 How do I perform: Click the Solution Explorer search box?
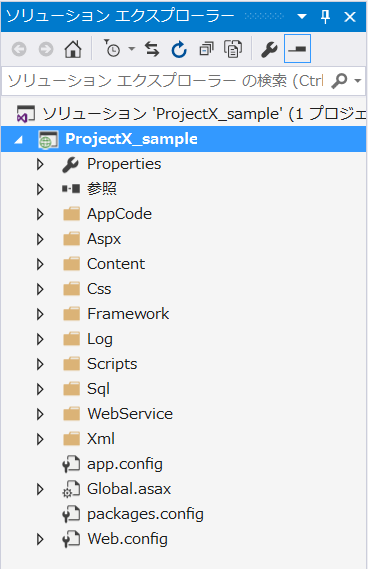165,81
